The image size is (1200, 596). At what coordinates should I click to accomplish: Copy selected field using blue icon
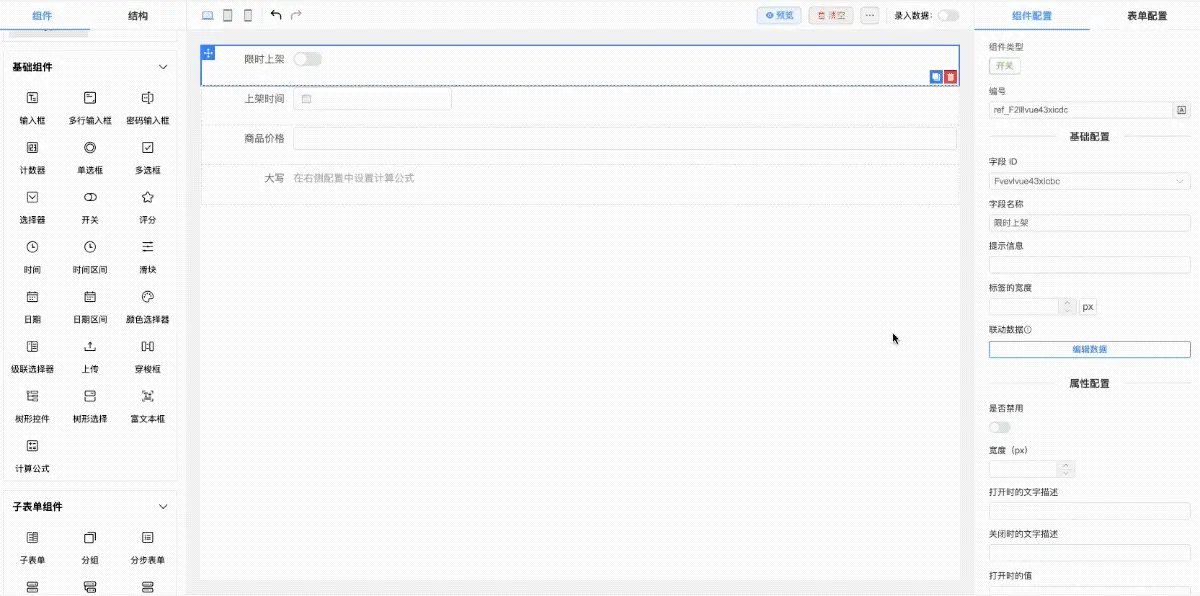pyautogui.click(x=936, y=77)
